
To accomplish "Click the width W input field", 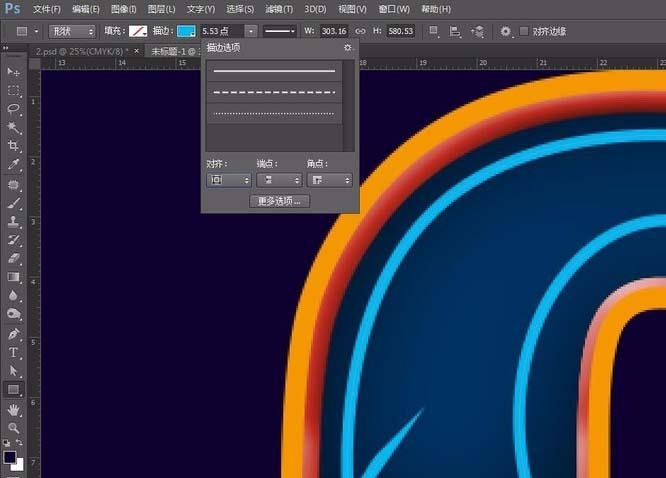I will coord(331,32).
